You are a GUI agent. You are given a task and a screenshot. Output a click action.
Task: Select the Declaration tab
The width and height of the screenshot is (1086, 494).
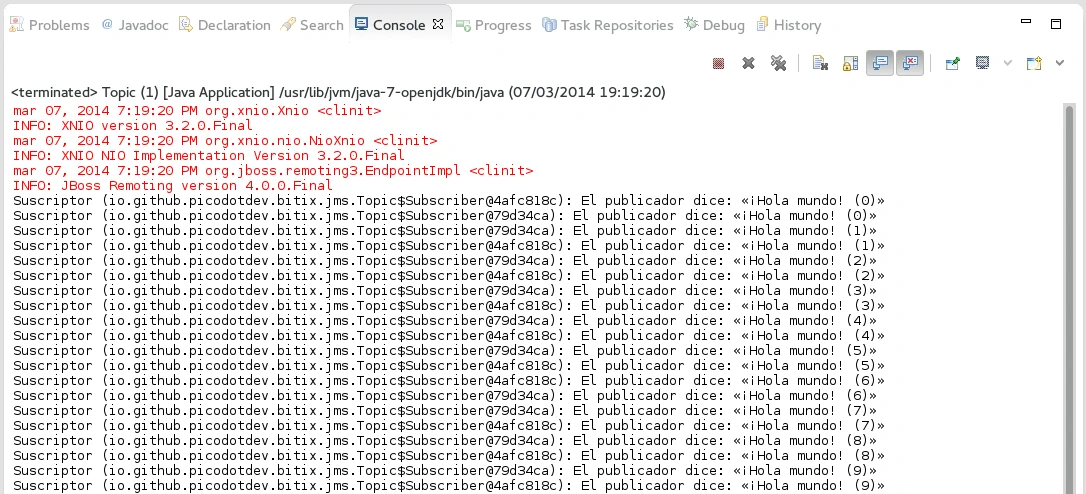225,25
